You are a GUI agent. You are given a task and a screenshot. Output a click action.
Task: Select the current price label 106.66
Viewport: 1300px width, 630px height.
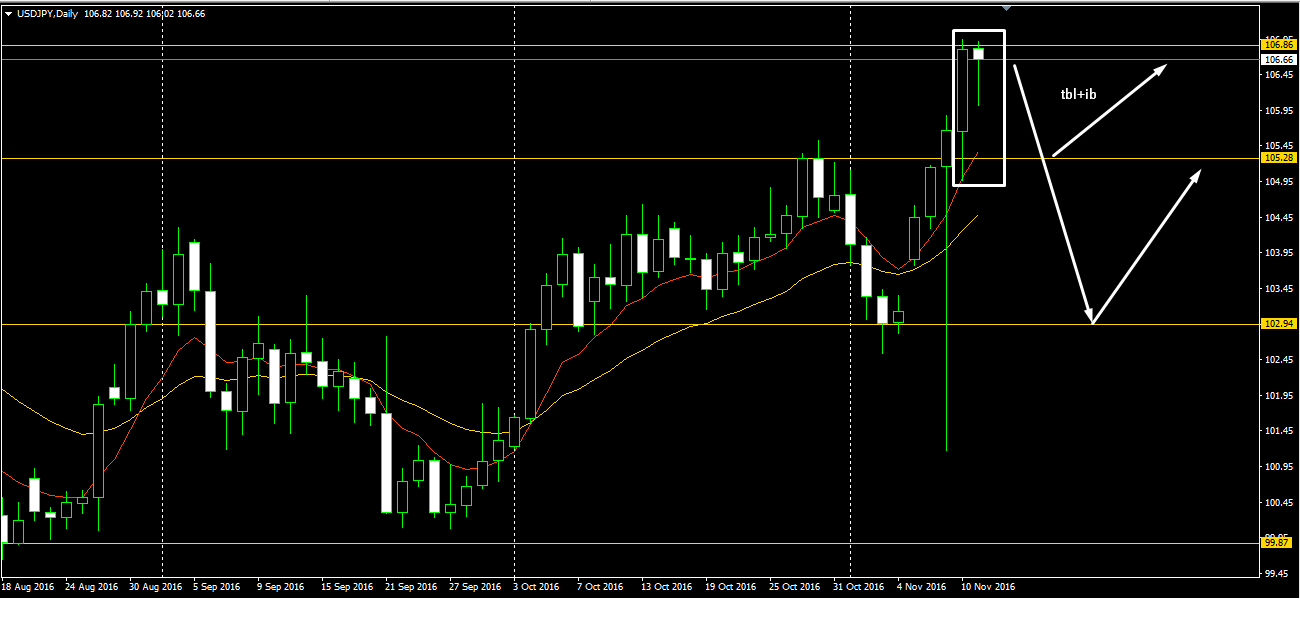click(1279, 59)
